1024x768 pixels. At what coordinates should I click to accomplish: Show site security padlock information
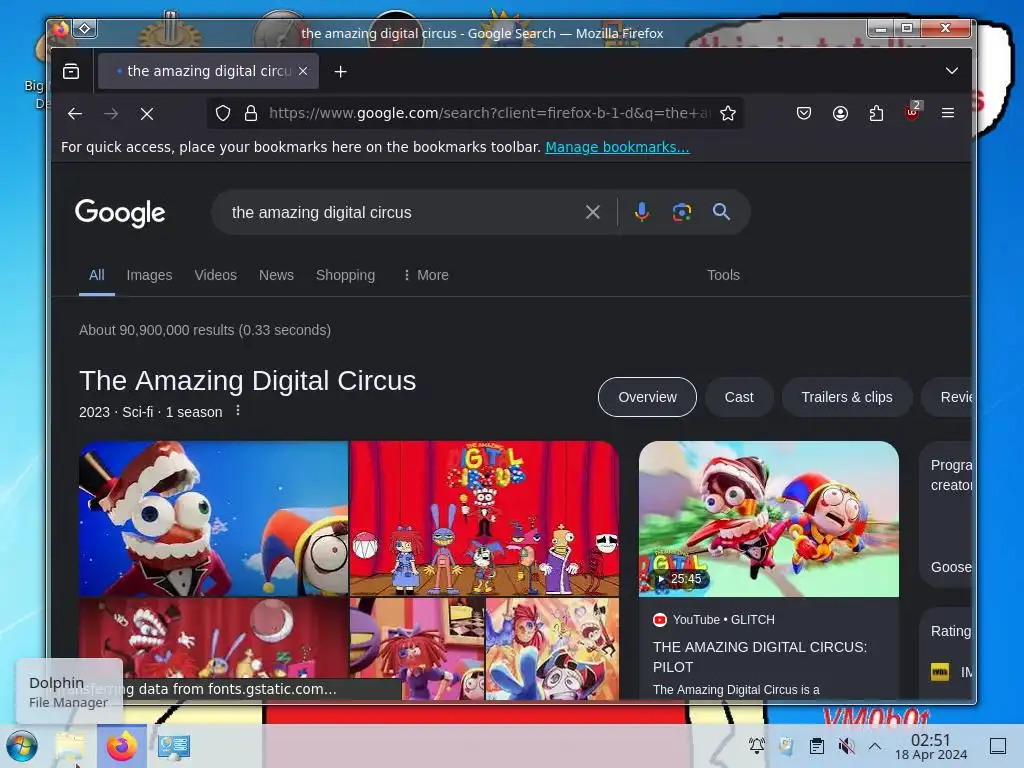[x=251, y=114]
